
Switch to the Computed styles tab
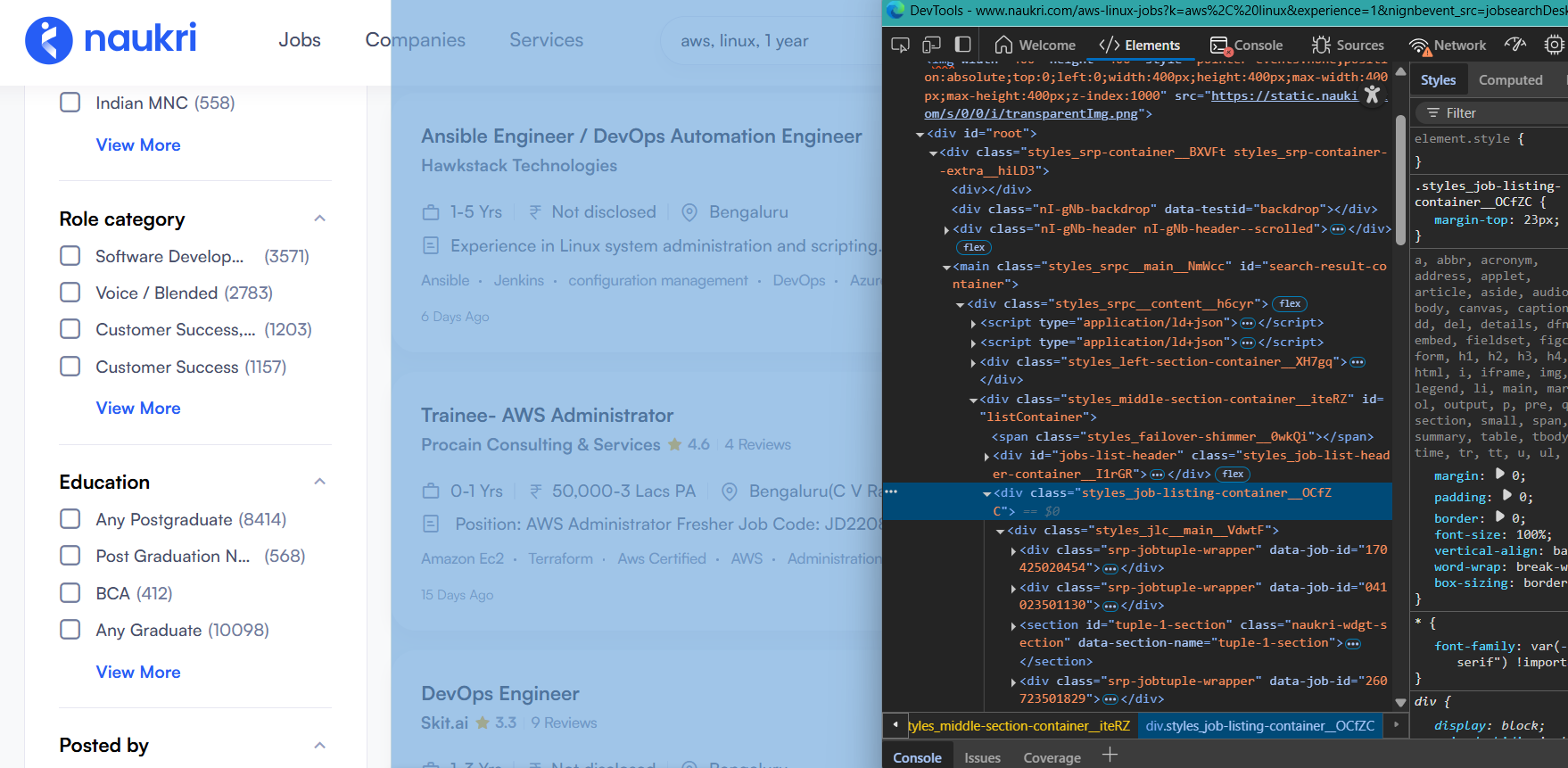(1510, 80)
